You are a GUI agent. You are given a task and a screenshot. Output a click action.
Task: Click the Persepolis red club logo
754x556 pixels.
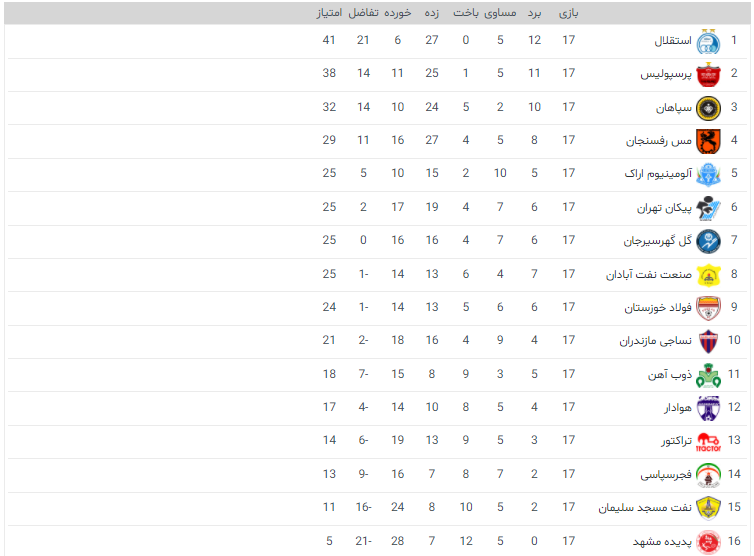click(708, 75)
